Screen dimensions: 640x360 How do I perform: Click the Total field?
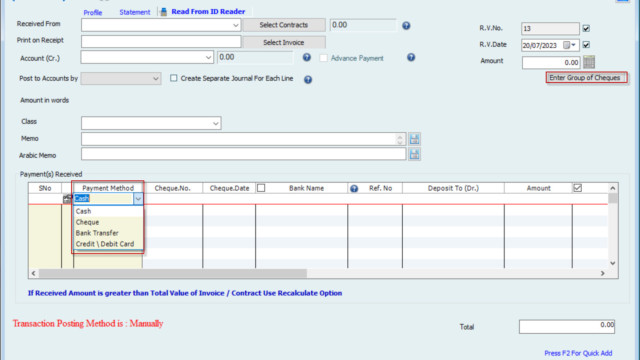pyautogui.click(x=567, y=327)
